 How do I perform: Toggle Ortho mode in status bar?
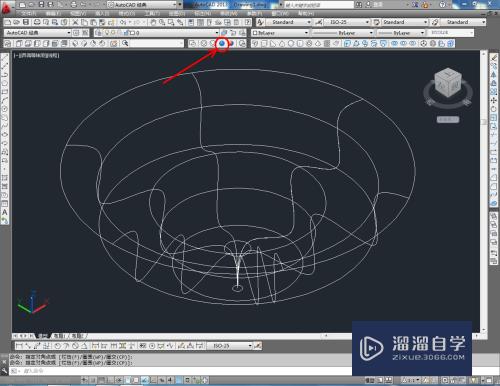point(110,380)
